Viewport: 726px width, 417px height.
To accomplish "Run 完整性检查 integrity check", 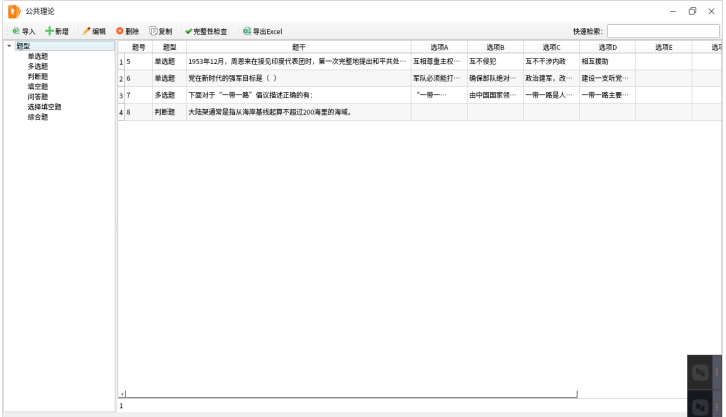I will click(206, 31).
